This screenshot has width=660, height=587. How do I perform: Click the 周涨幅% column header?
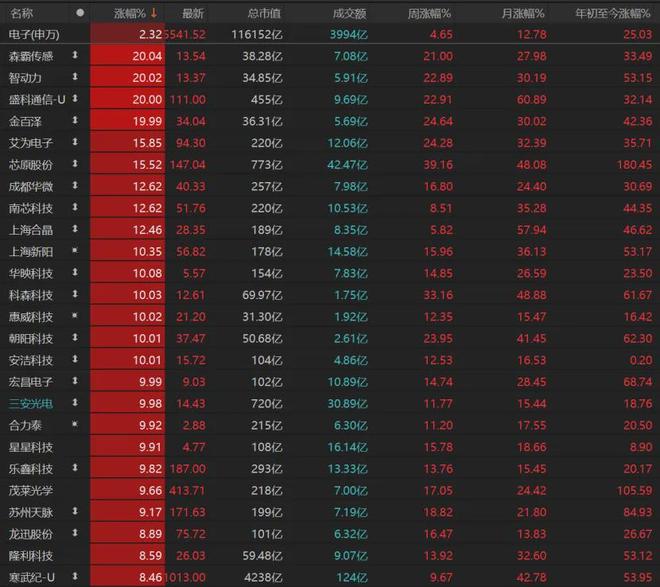click(429, 13)
